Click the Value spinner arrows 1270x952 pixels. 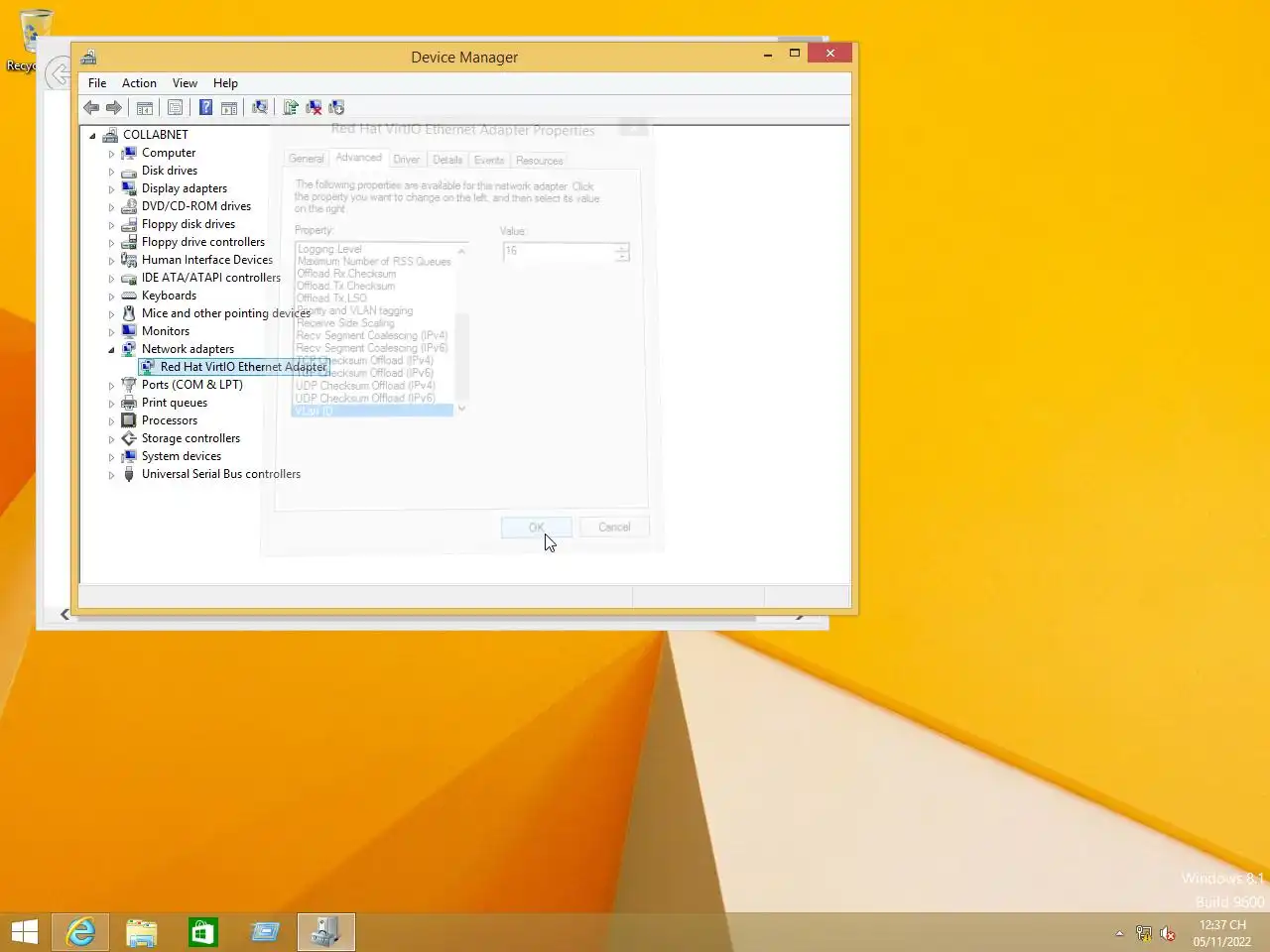(622, 253)
